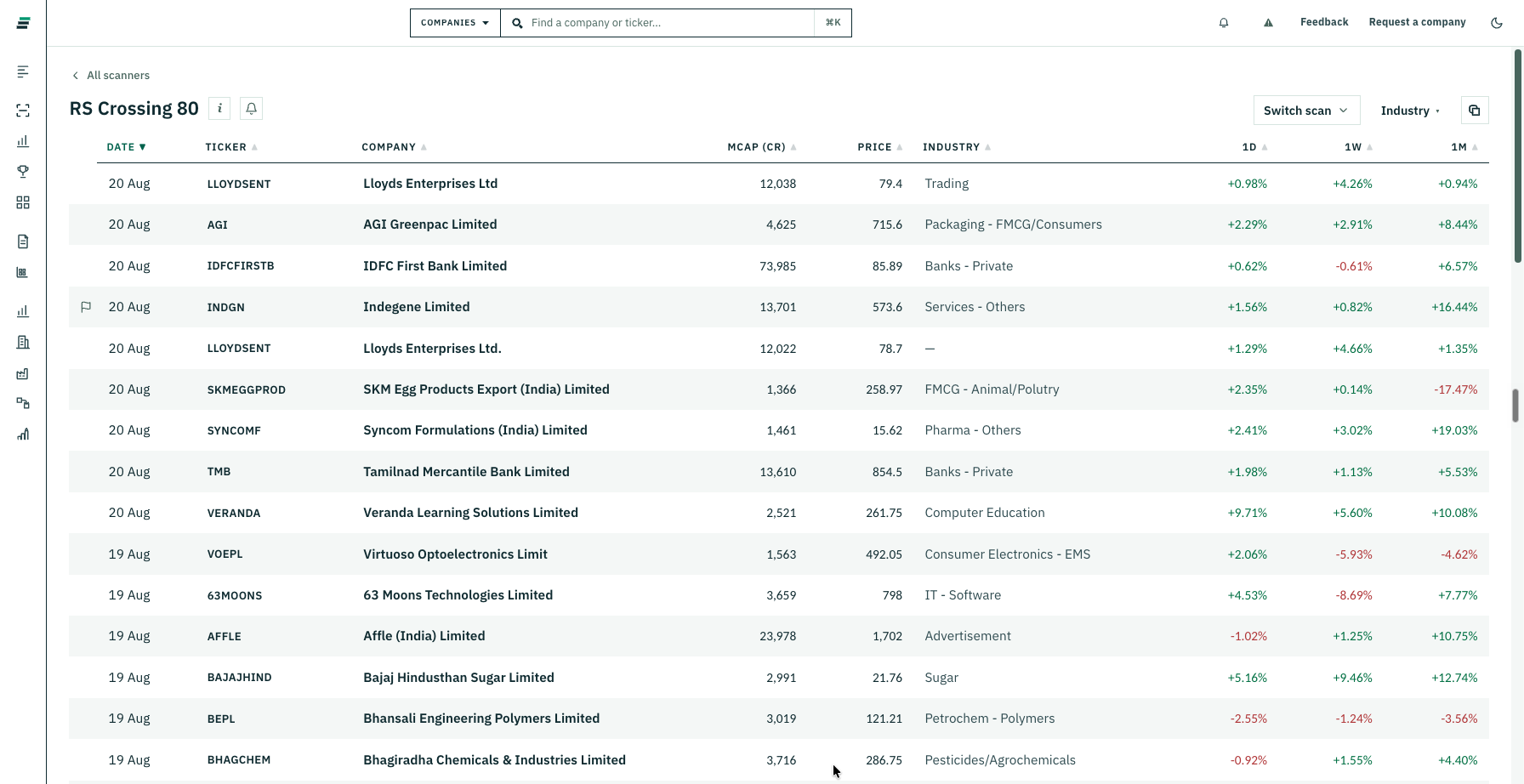Image resolution: width=1524 pixels, height=784 pixels.
Task: Expand the Switch scan dropdown
Action: pos(1306,111)
